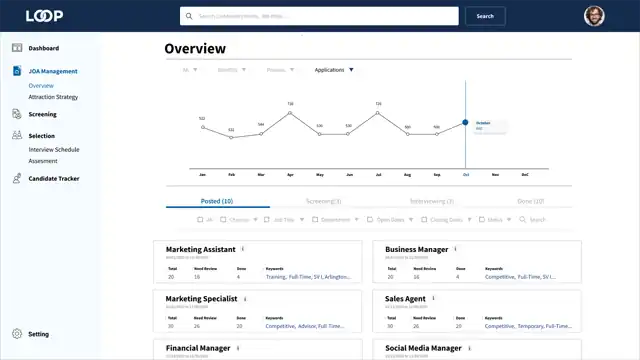Image resolution: width=640 pixels, height=360 pixels.
Task: Click info icon beside Social Media Manager
Action: click(469, 348)
